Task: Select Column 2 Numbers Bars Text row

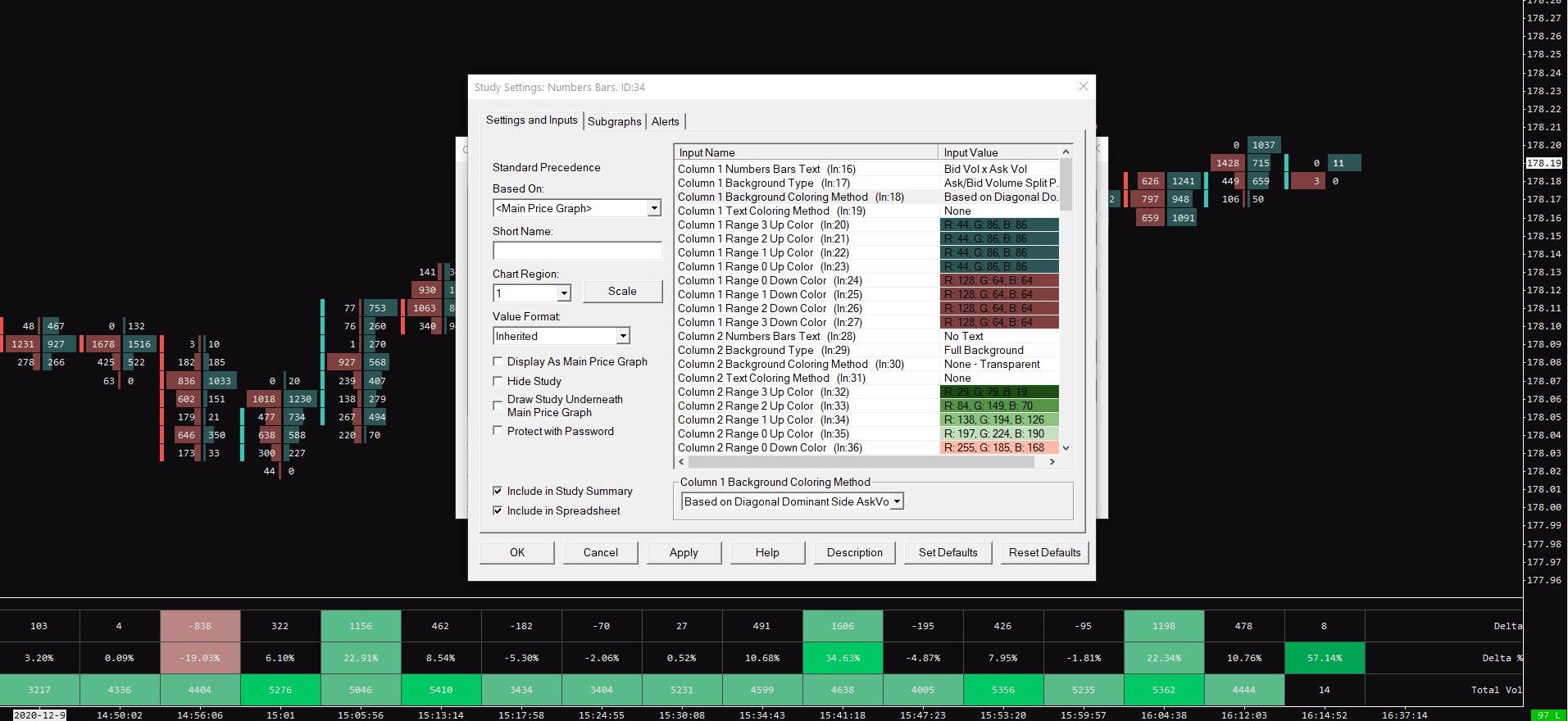Action: pyautogui.click(x=867, y=336)
